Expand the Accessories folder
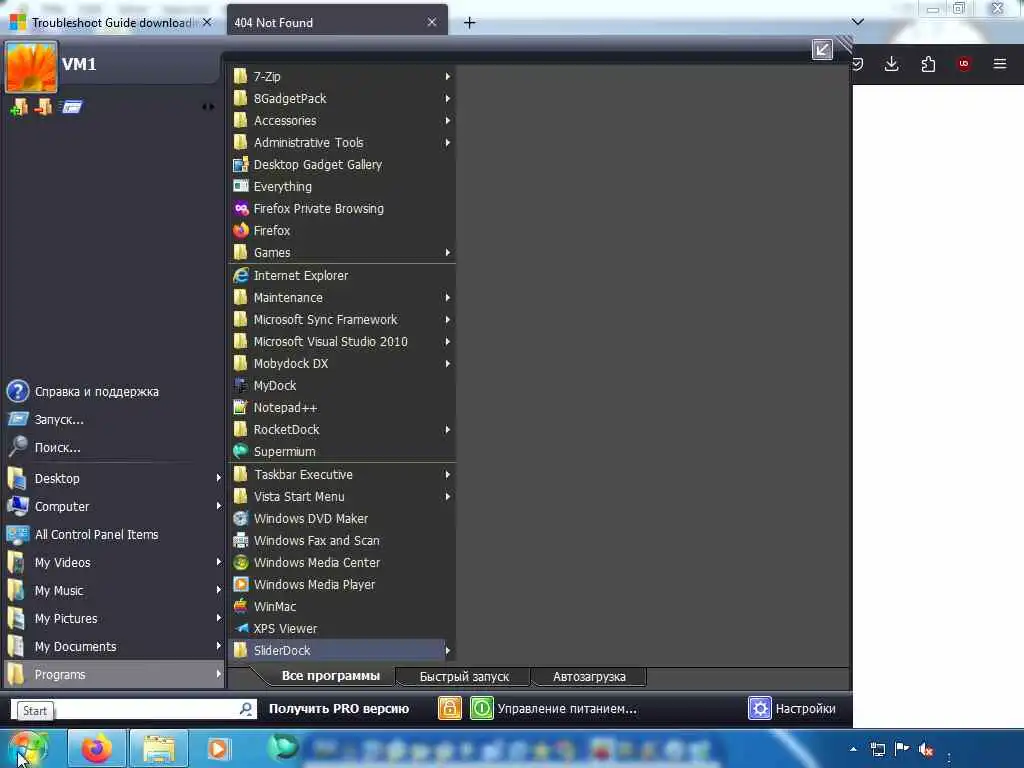The image size is (1024, 768). tap(447, 121)
